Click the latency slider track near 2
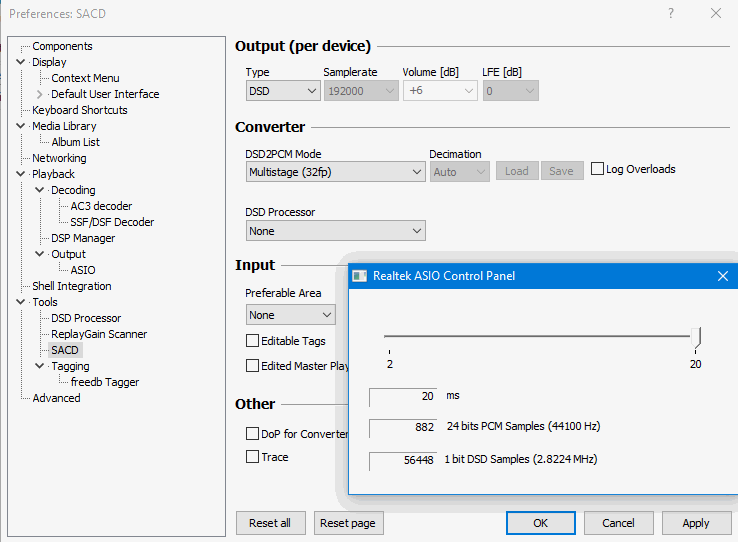The height and width of the screenshot is (542, 738). tap(391, 336)
